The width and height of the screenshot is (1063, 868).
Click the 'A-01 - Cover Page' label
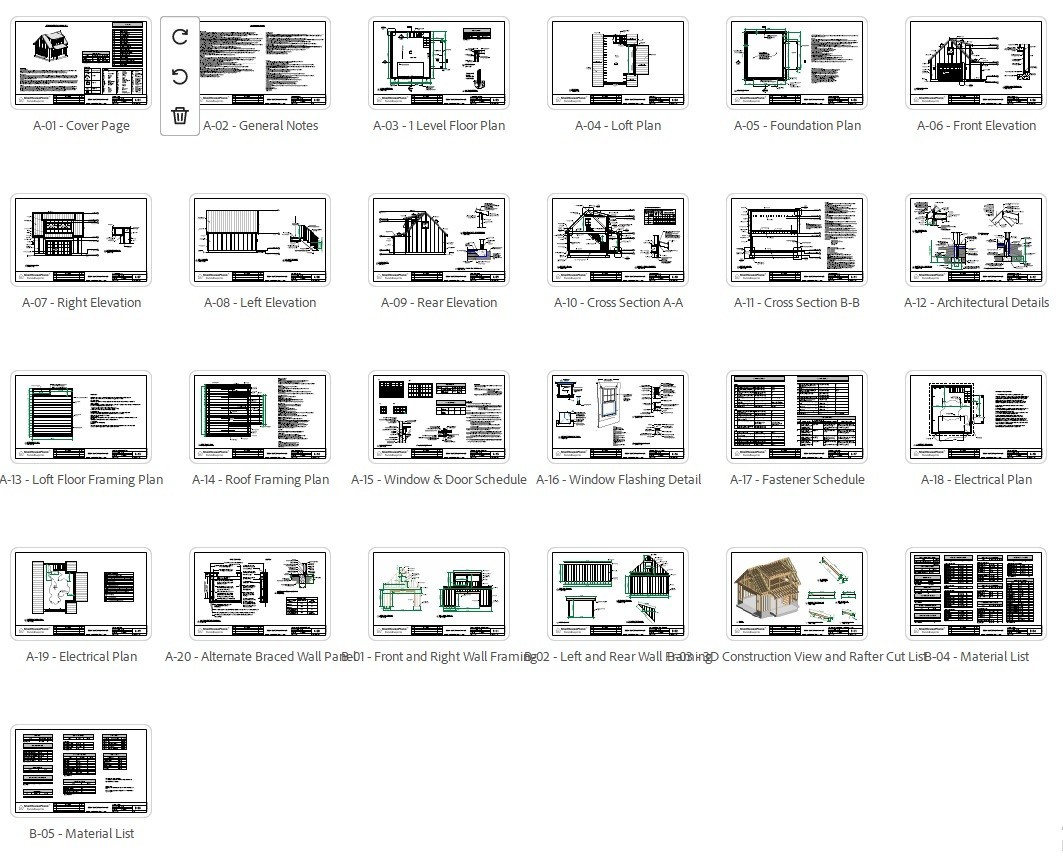(81, 125)
